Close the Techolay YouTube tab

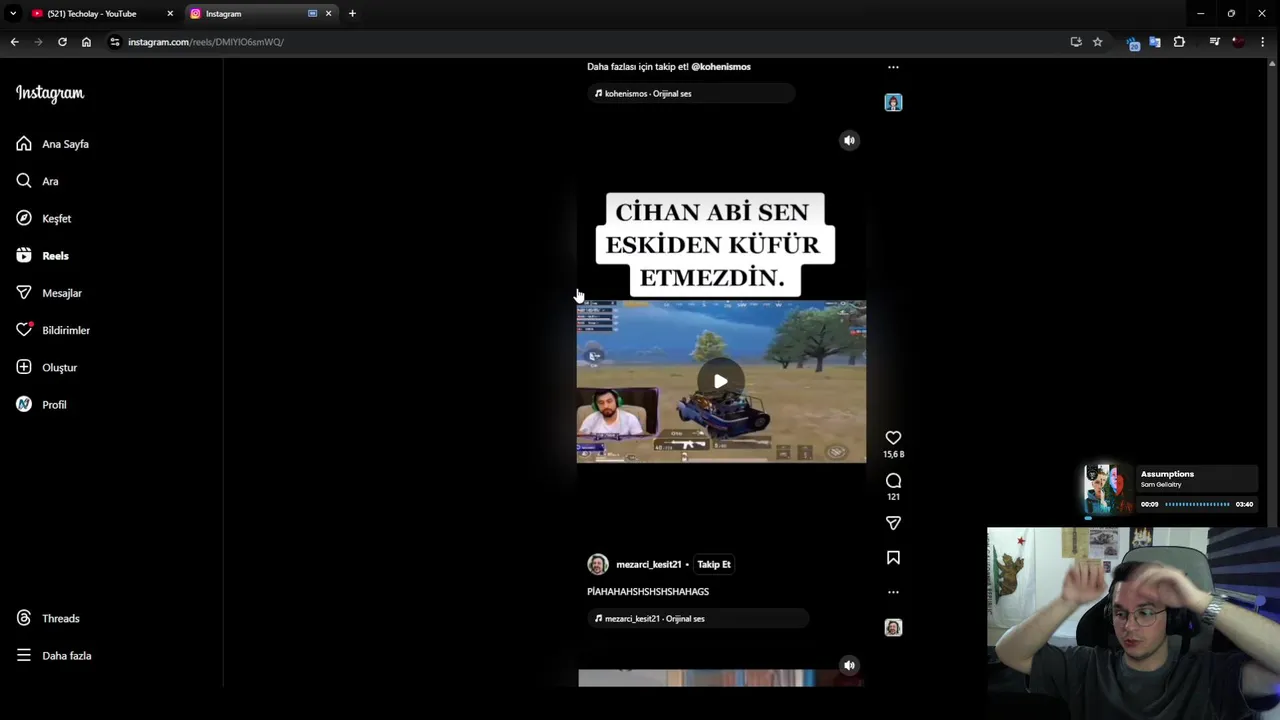(170, 14)
